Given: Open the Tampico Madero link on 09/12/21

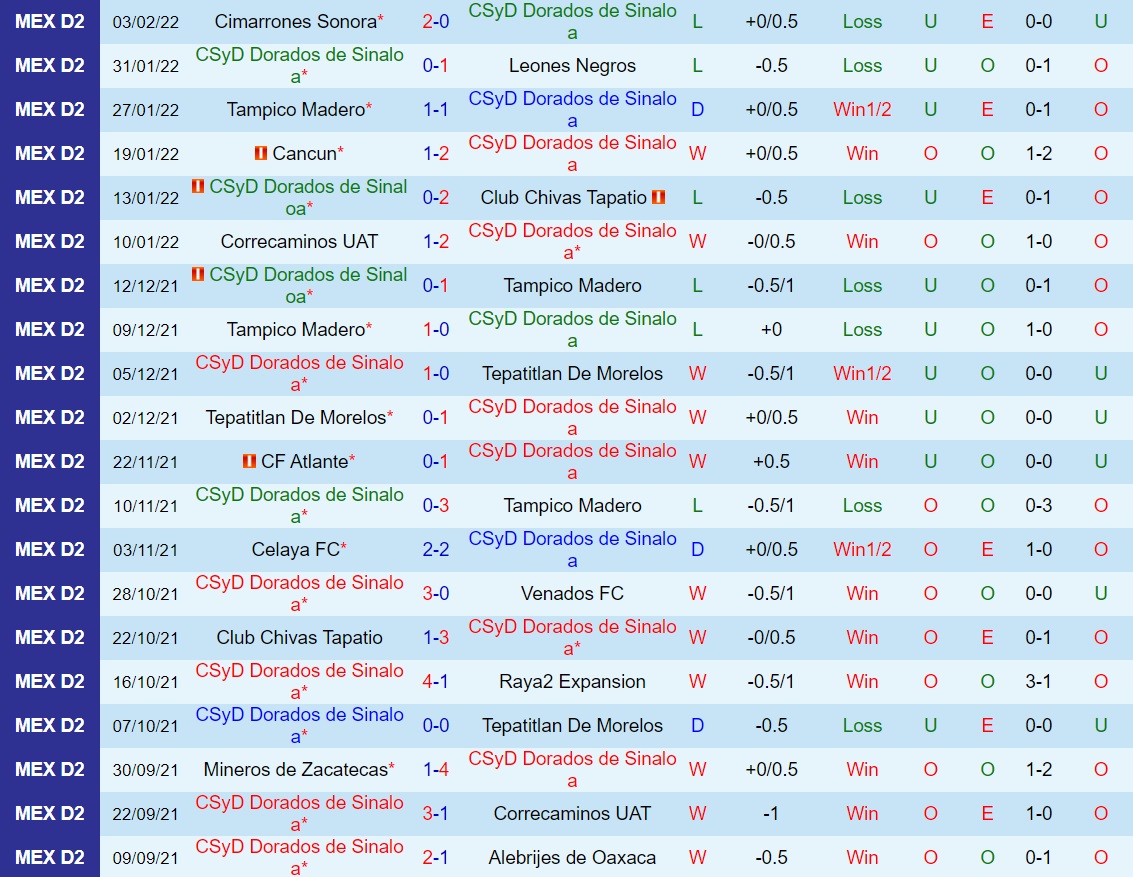Looking at the screenshot, I should 296,330.
